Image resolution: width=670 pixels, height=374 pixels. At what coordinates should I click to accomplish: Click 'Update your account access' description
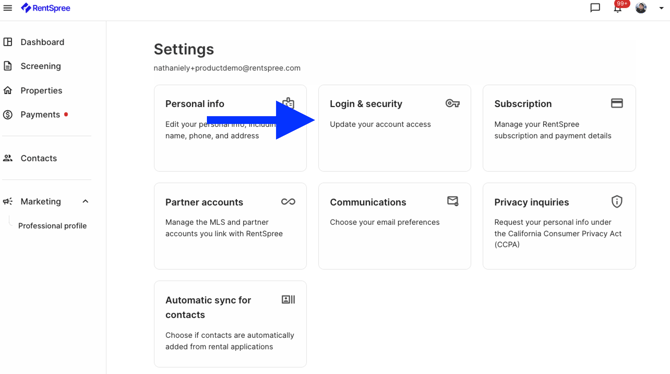380,124
